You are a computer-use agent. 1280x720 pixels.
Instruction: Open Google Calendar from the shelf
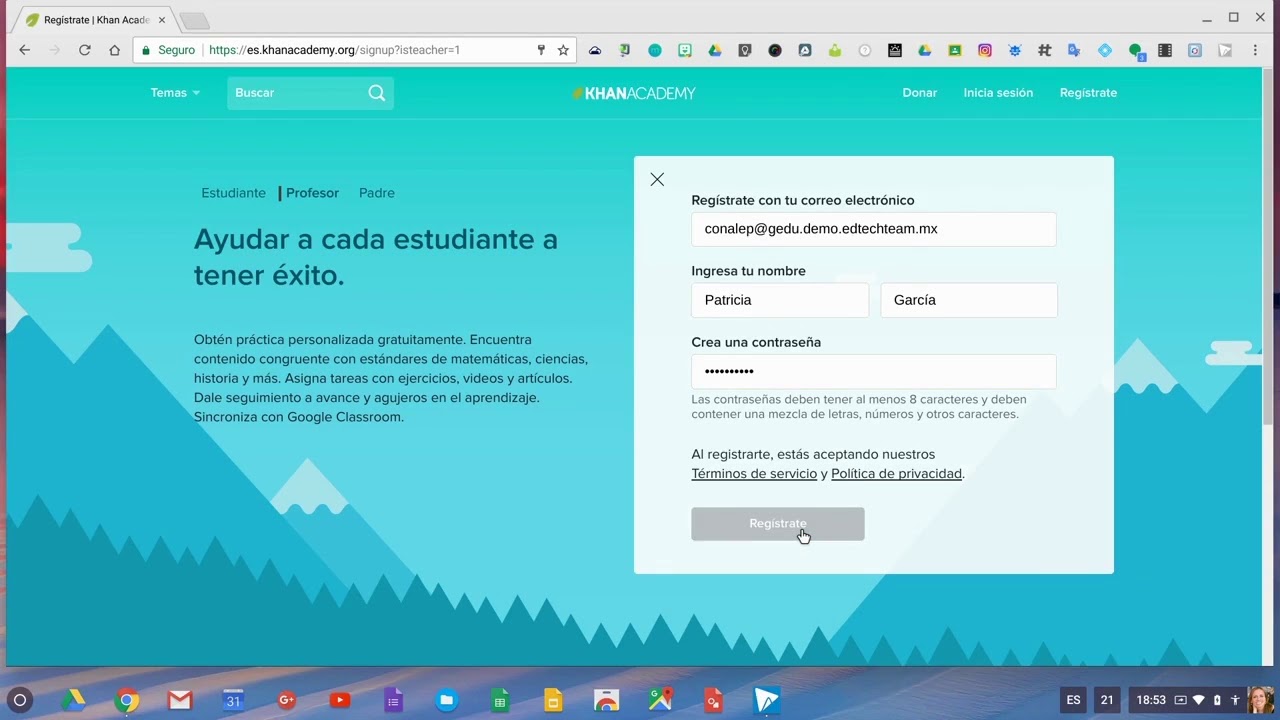point(233,700)
